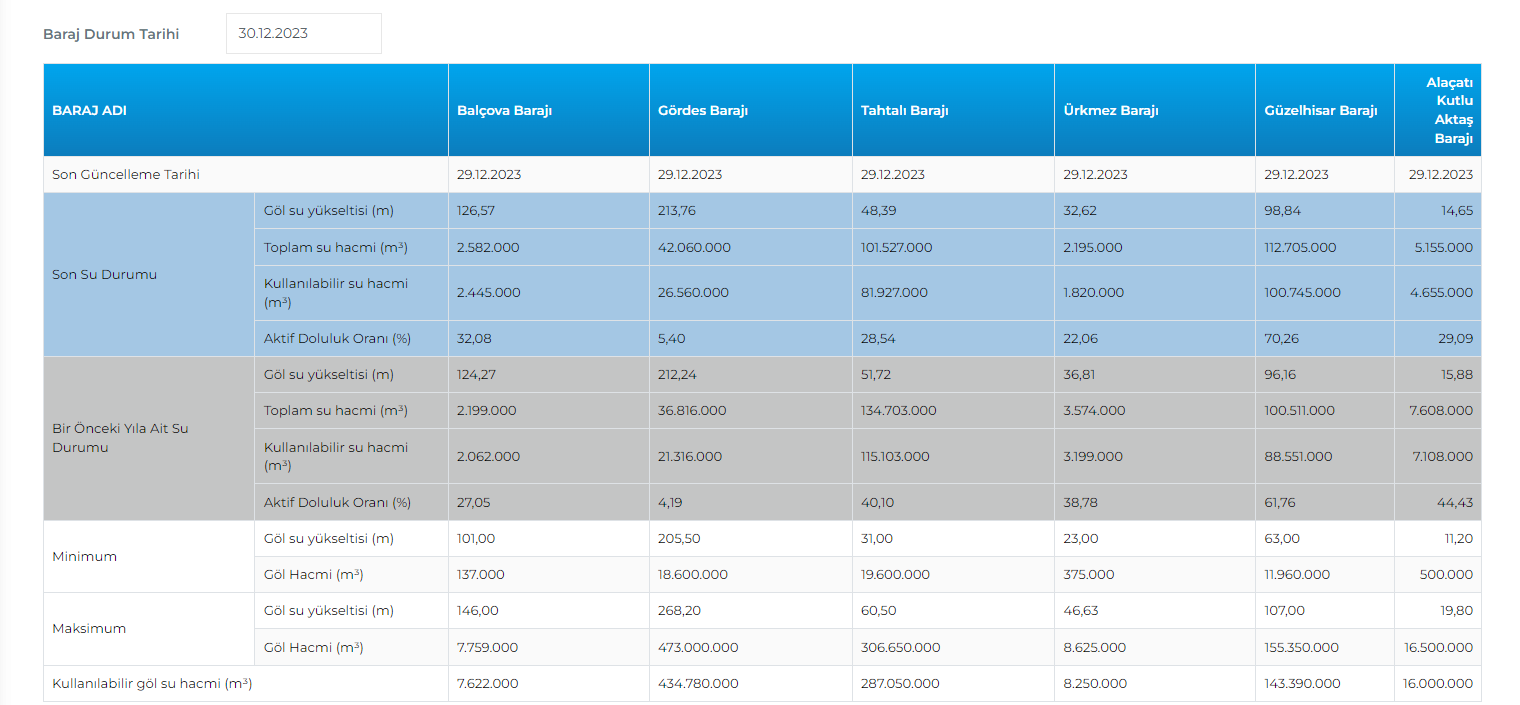This screenshot has height=705, width=1520.
Task: Click Gördes current fill rate value 5,40
Action: tap(672, 339)
